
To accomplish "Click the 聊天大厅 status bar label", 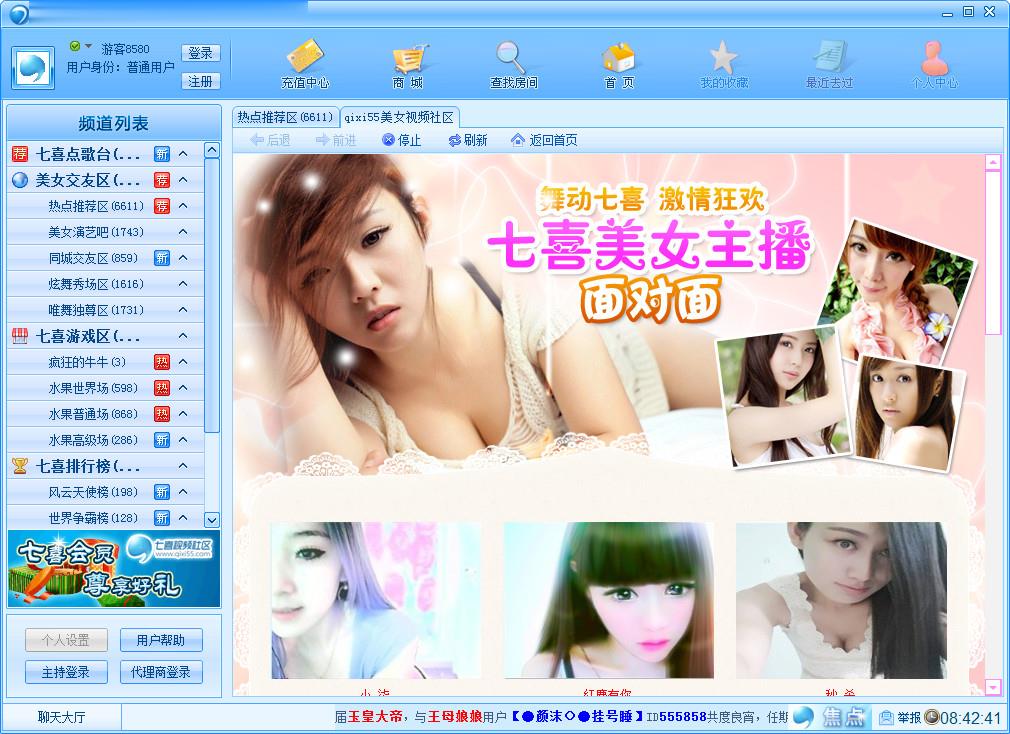I will [x=61, y=717].
